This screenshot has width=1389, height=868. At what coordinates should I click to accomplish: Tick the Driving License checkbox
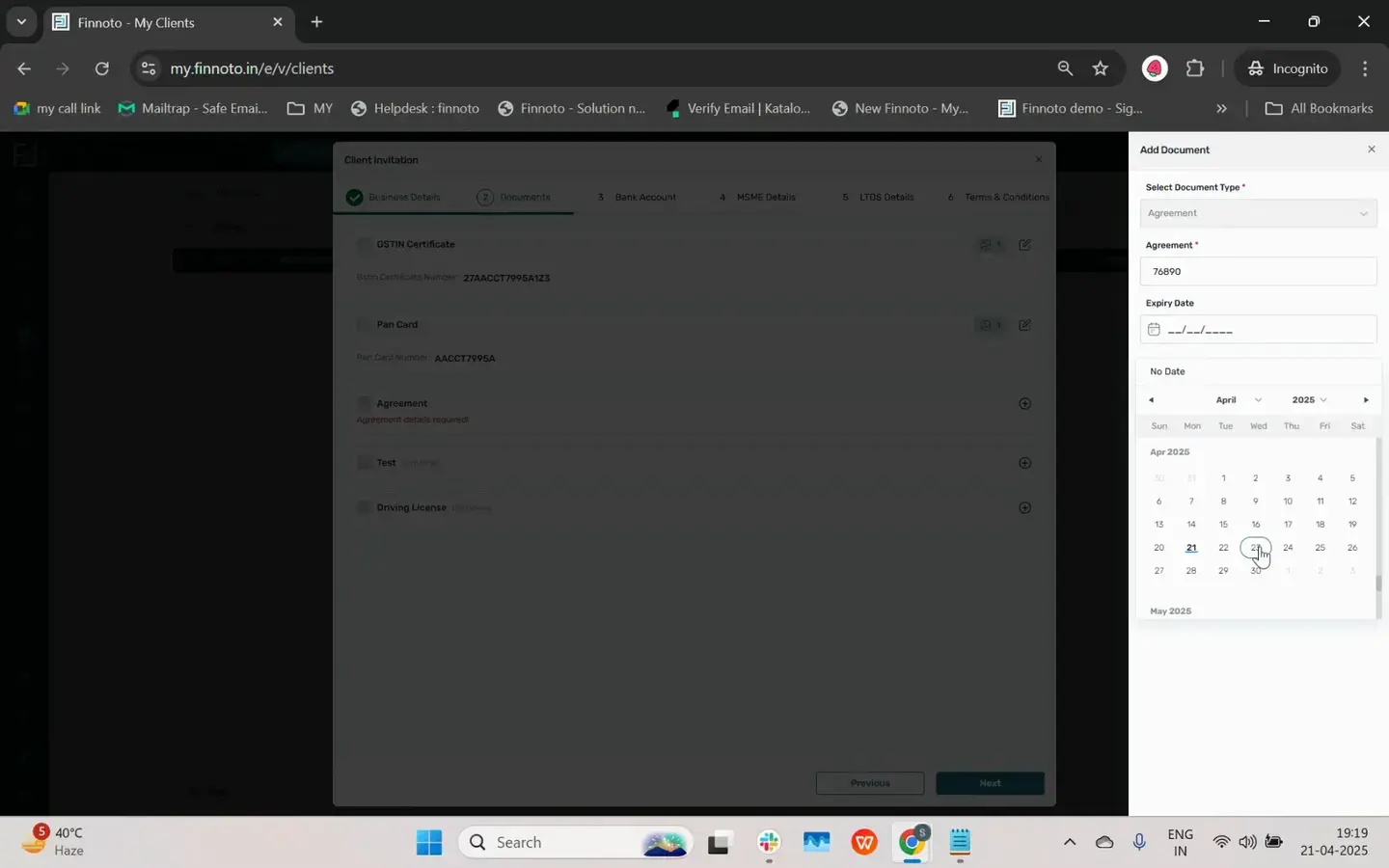(364, 508)
